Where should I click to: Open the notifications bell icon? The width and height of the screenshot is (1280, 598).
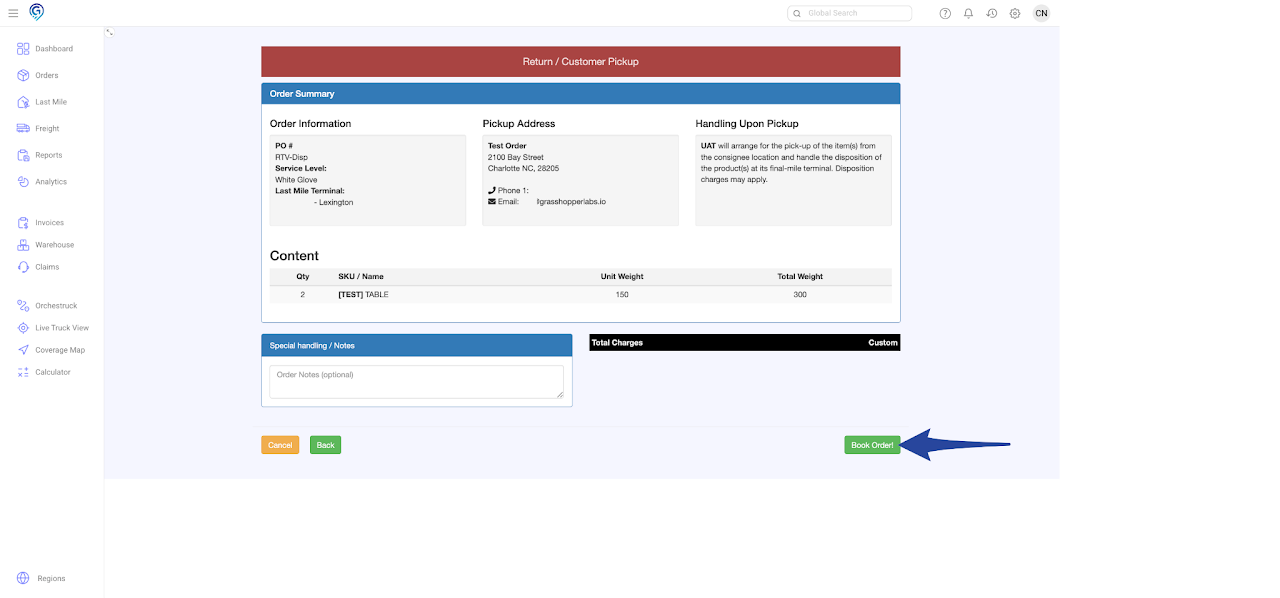pos(968,13)
